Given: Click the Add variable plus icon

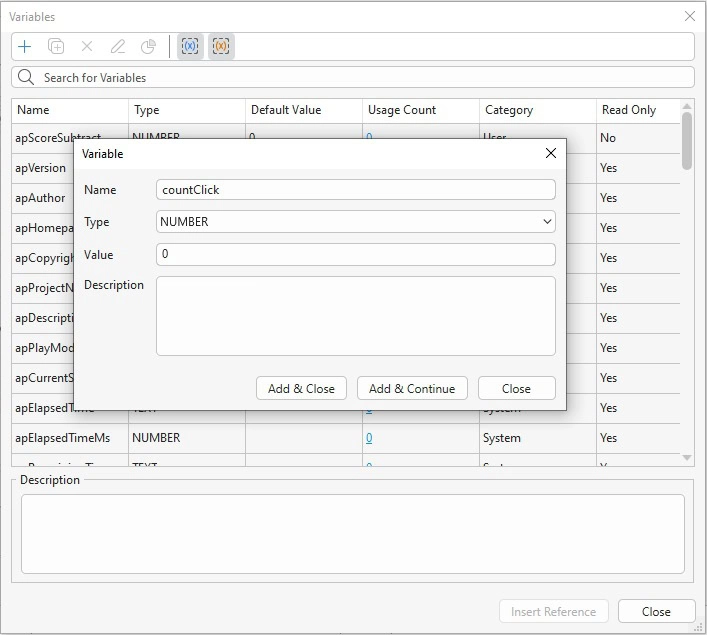Looking at the screenshot, I should [25, 46].
